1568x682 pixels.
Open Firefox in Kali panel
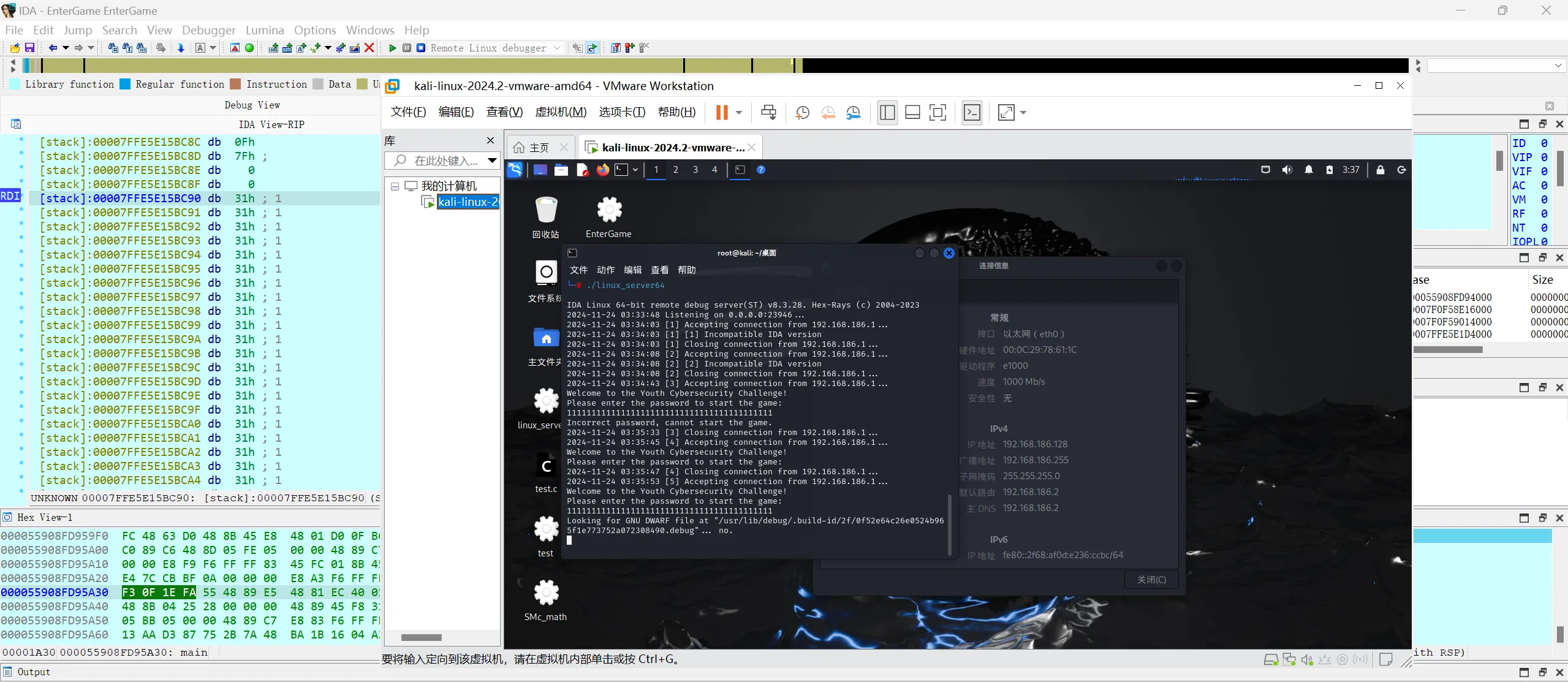point(603,170)
